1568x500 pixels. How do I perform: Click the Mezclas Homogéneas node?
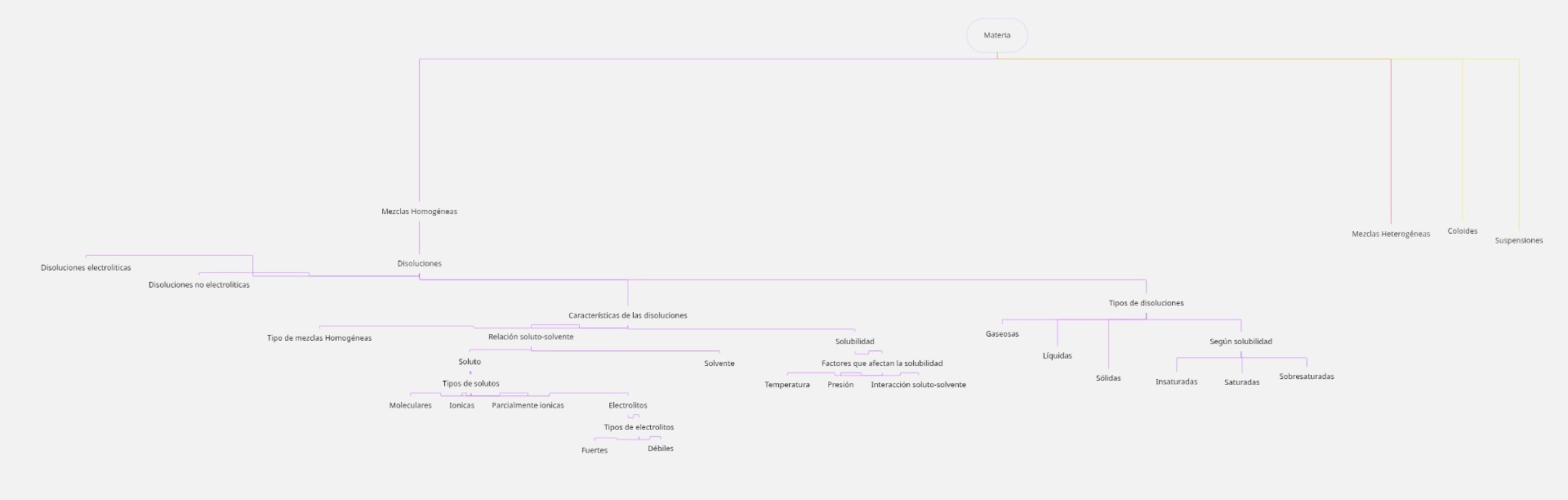419,212
